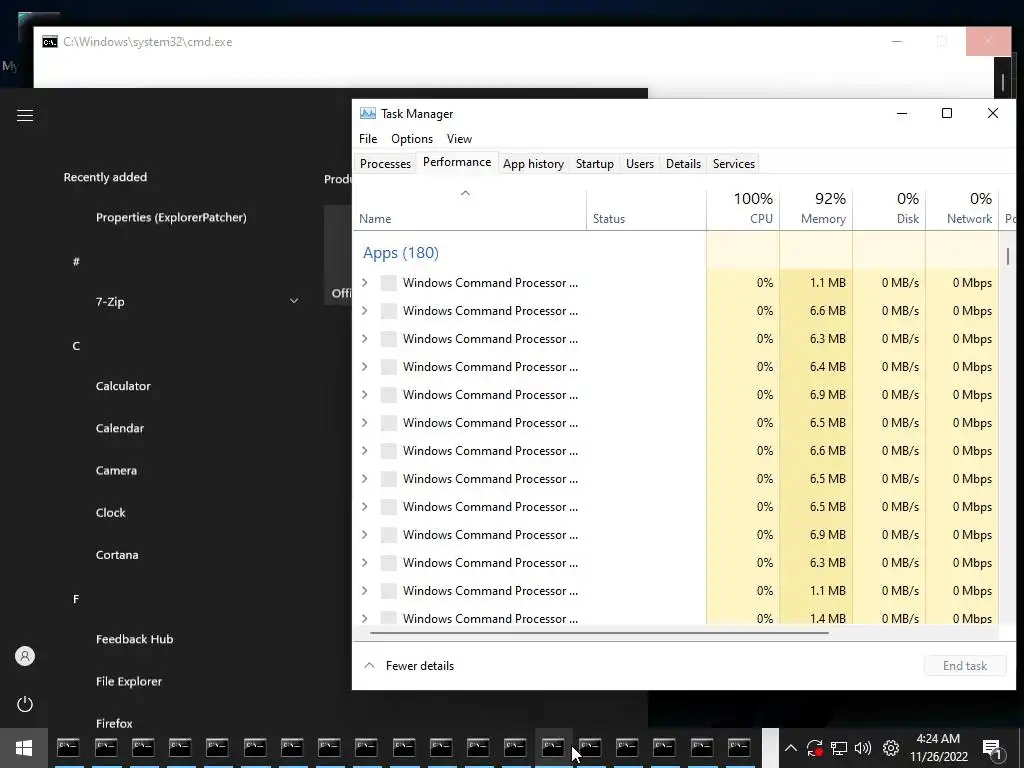1024x768 pixels.
Task: Sort by the CPU column header
Action: coord(743,210)
